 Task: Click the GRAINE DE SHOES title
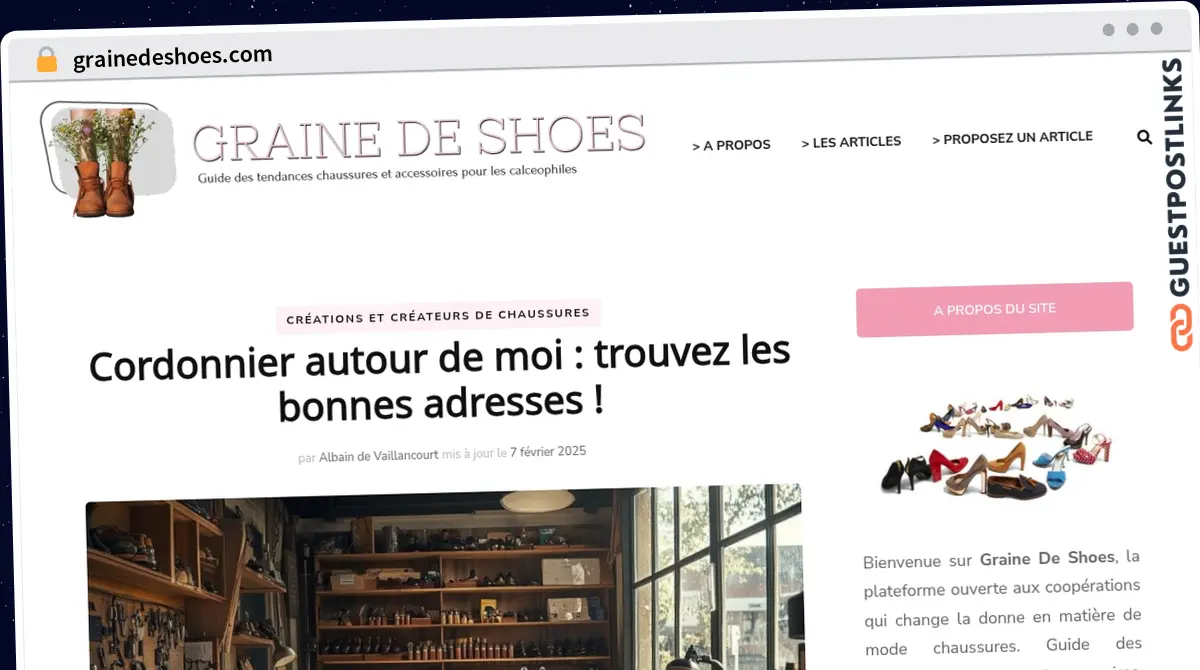tap(419, 137)
